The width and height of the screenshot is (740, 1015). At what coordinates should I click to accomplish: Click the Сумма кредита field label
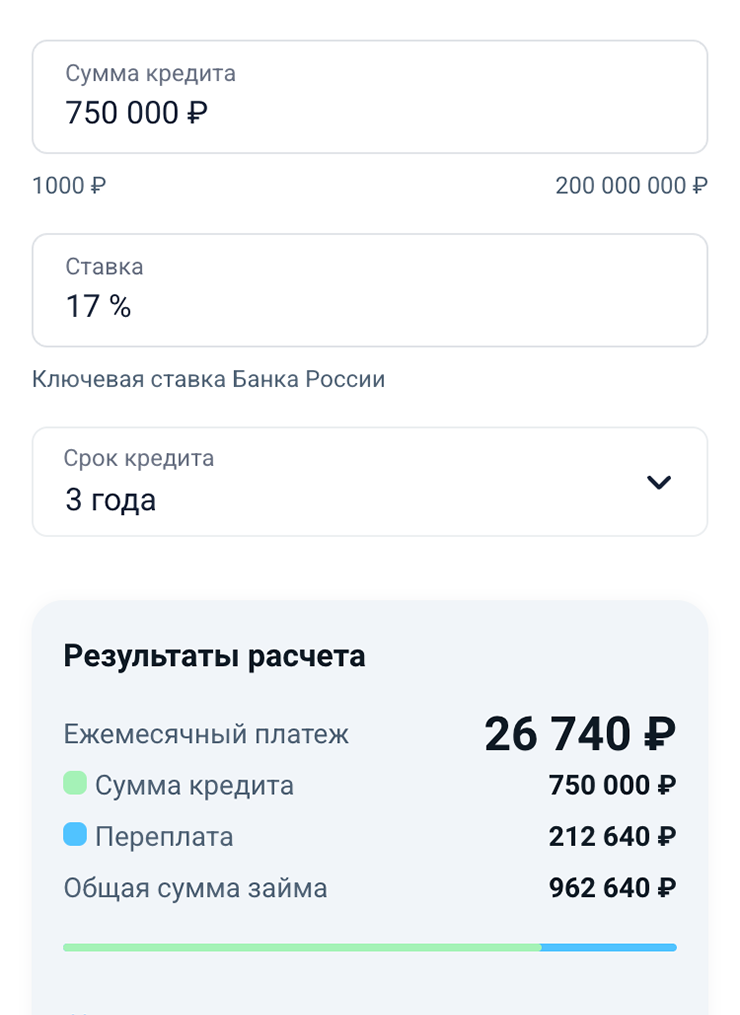(x=150, y=73)
